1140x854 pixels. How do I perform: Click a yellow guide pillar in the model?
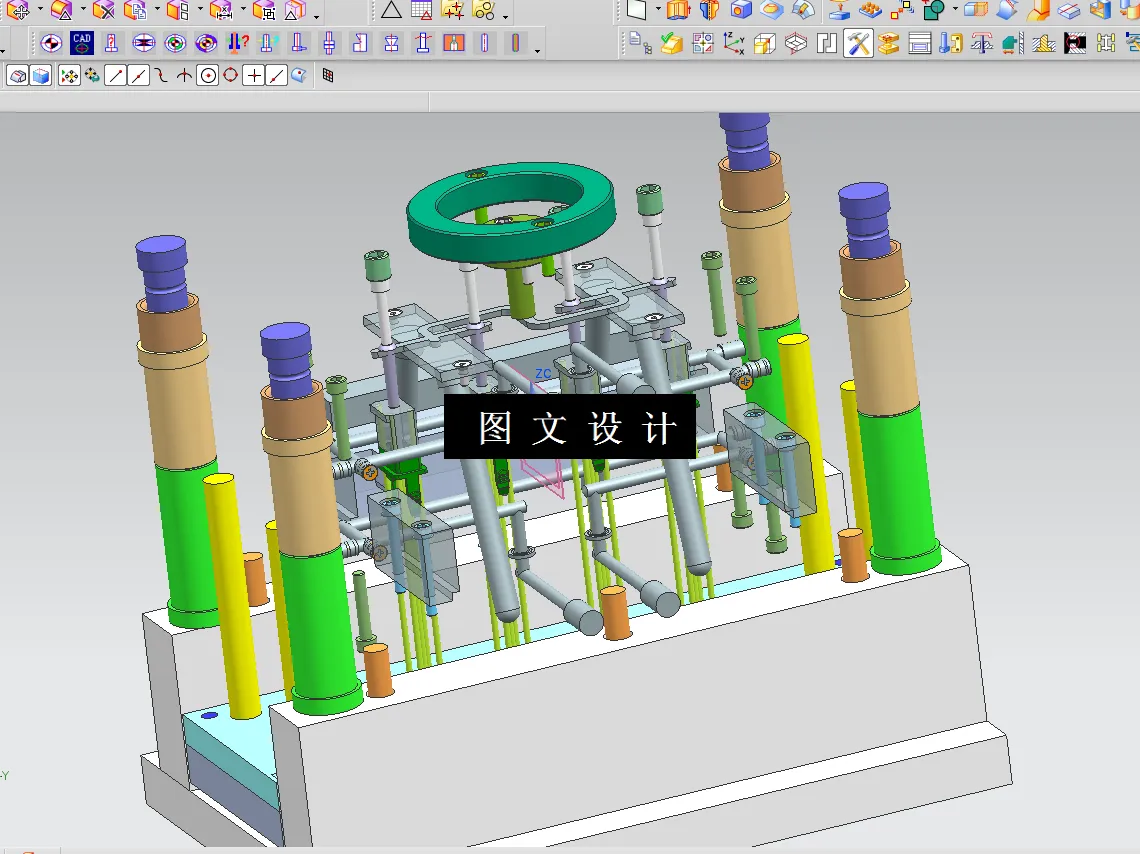[x=235, y=600]
